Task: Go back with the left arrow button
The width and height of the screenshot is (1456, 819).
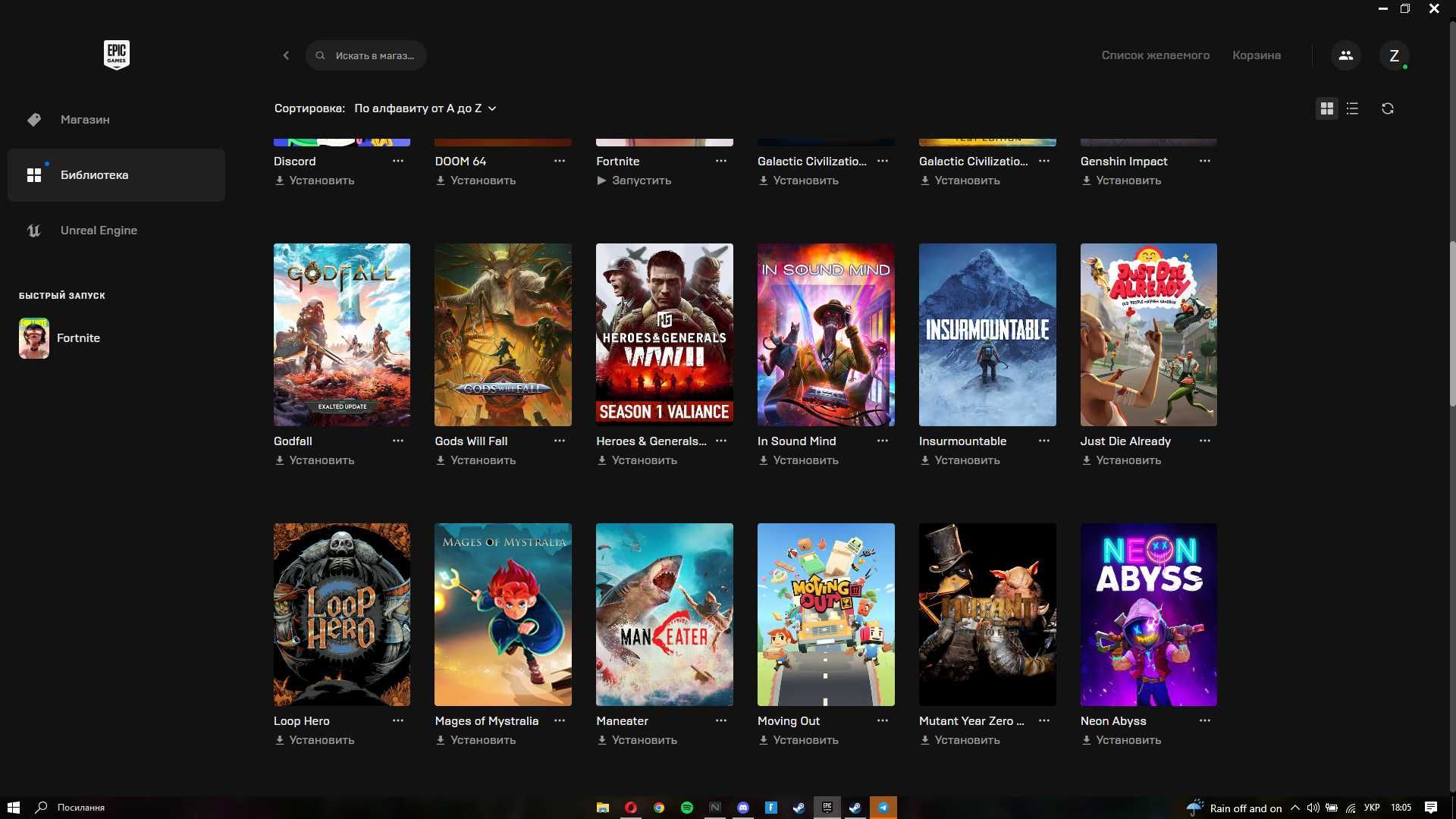Action: 286,55
